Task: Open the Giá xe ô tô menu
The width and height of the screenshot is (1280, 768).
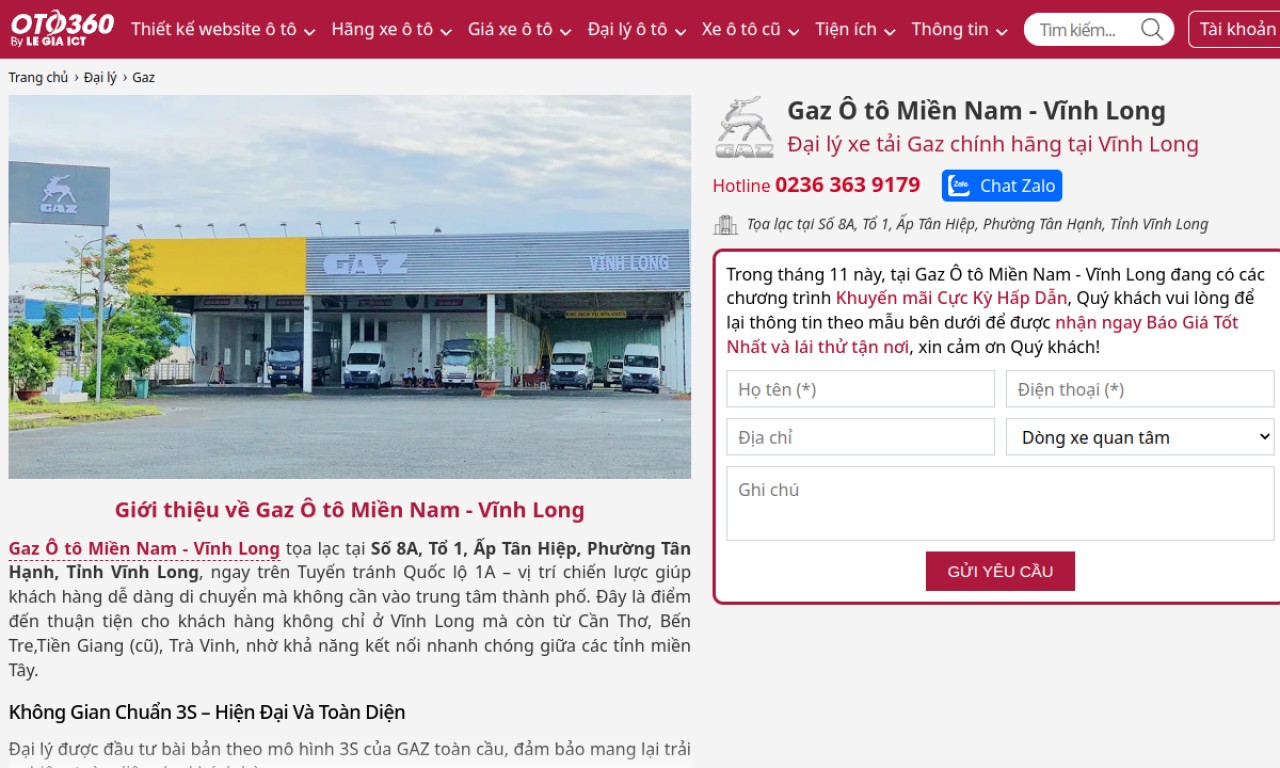Action: click(519, 29)
